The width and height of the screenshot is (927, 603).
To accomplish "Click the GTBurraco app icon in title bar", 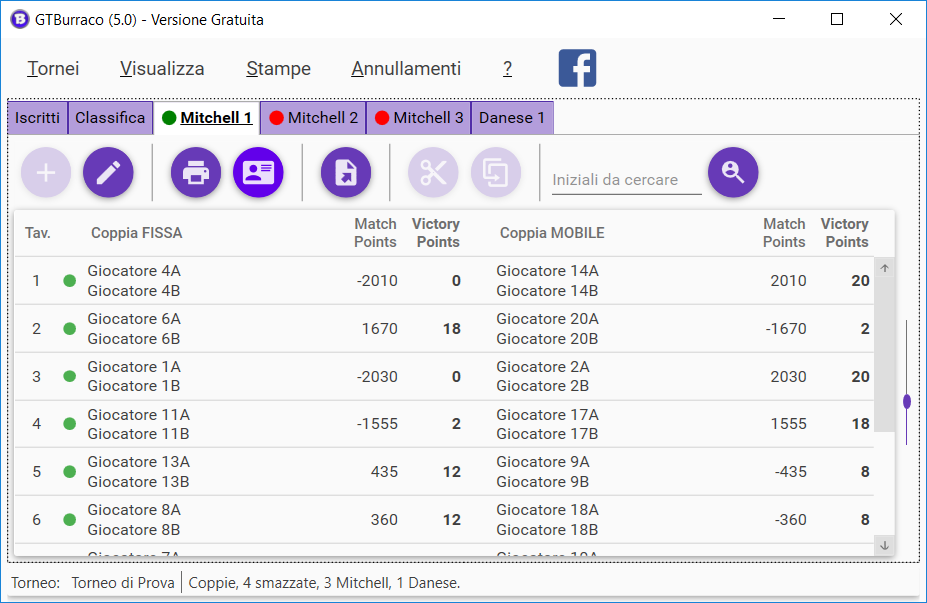I will (x=20, y=20).
